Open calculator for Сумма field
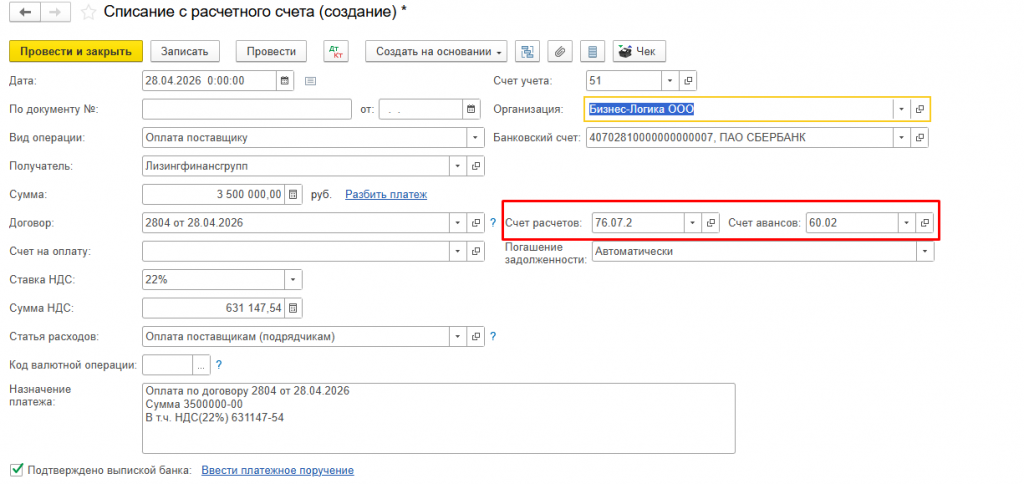This screenshot has width=1024, height=484. click(x=293, y=195)
